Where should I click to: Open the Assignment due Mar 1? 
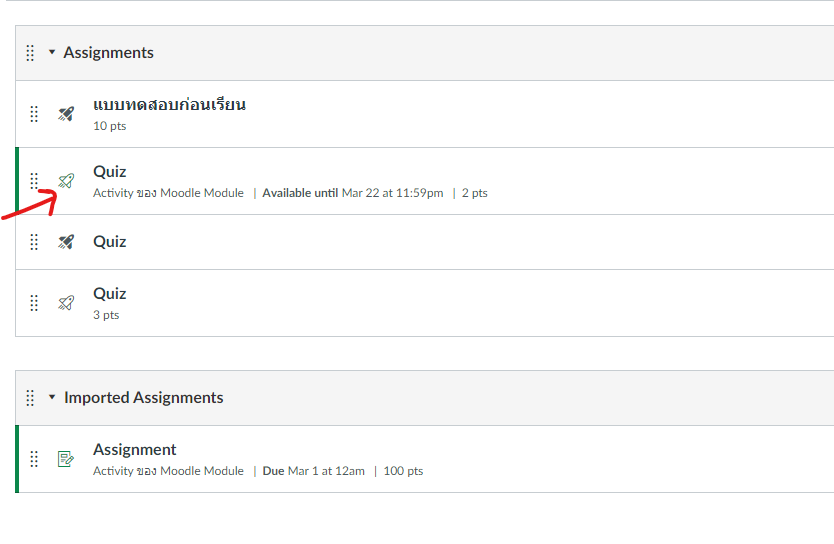[134, 450]
